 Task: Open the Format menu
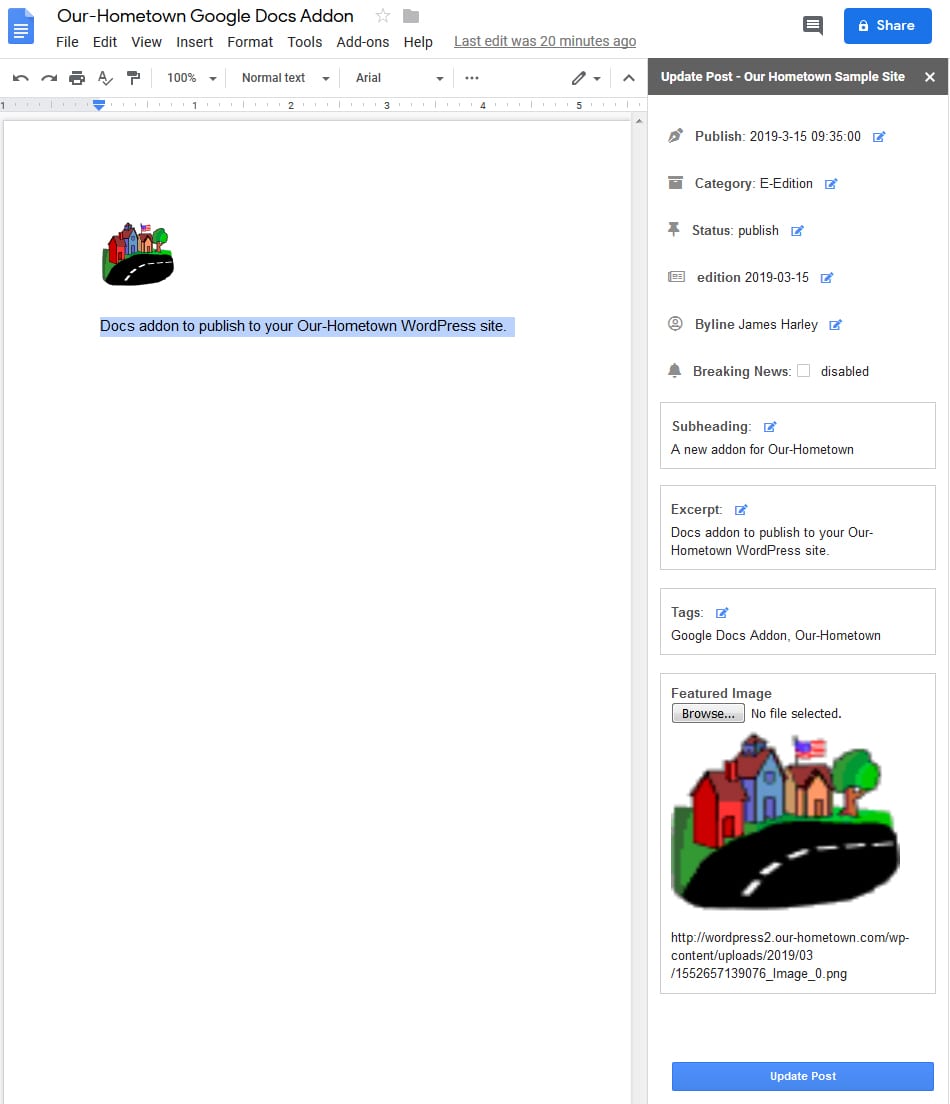pos(250,42)
